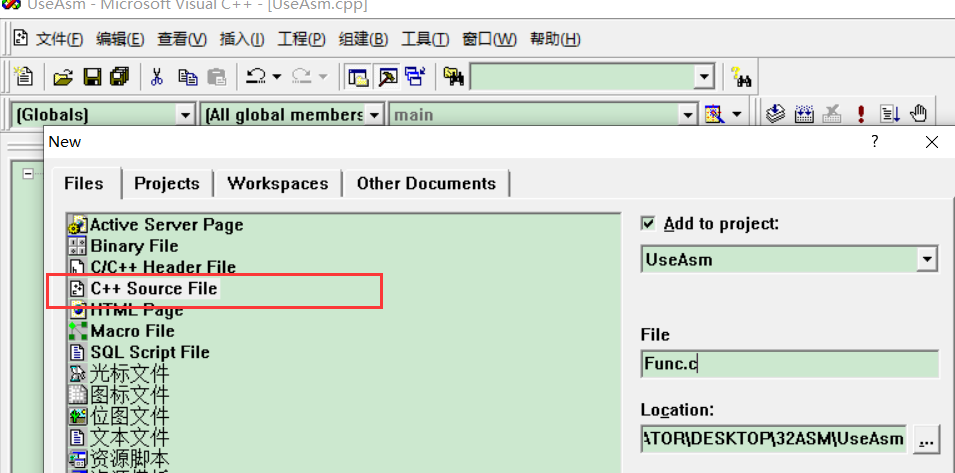Click the Save All icon

click(x=120, y=77)
